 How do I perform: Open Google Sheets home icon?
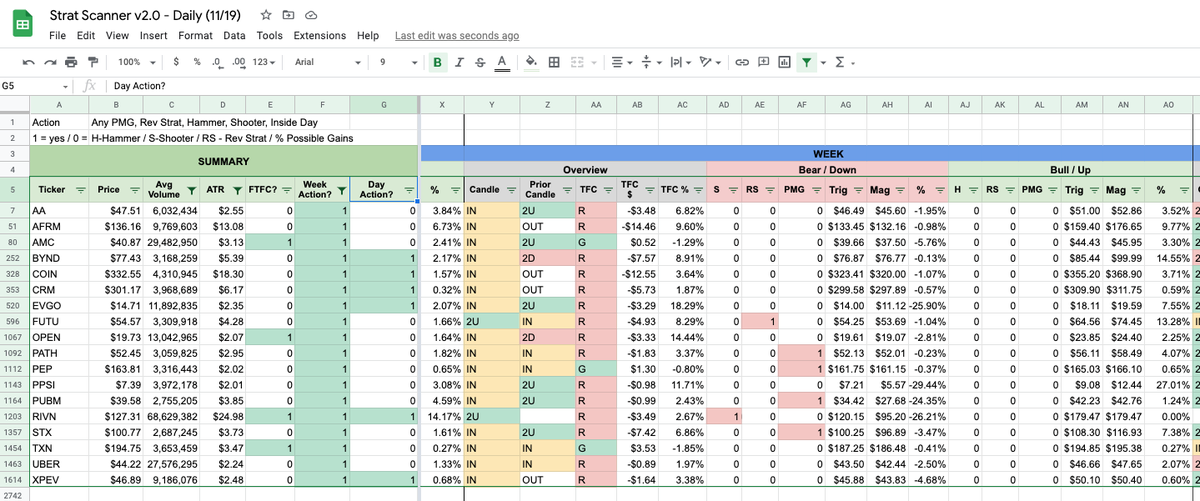pos(24,24)
